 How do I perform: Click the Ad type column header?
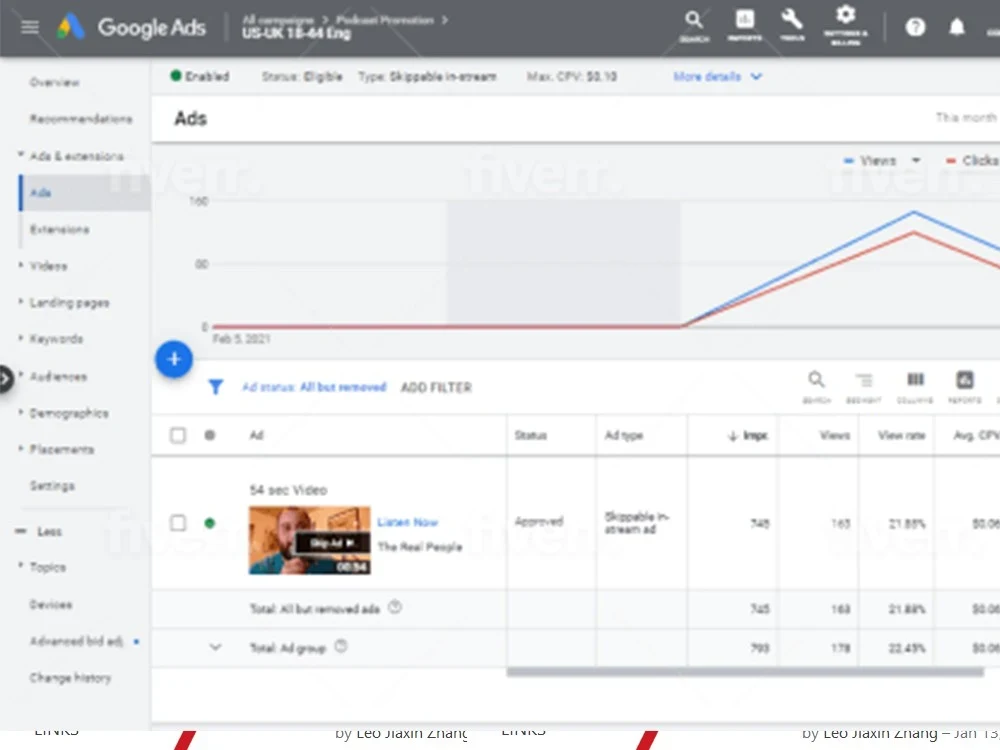624,436
